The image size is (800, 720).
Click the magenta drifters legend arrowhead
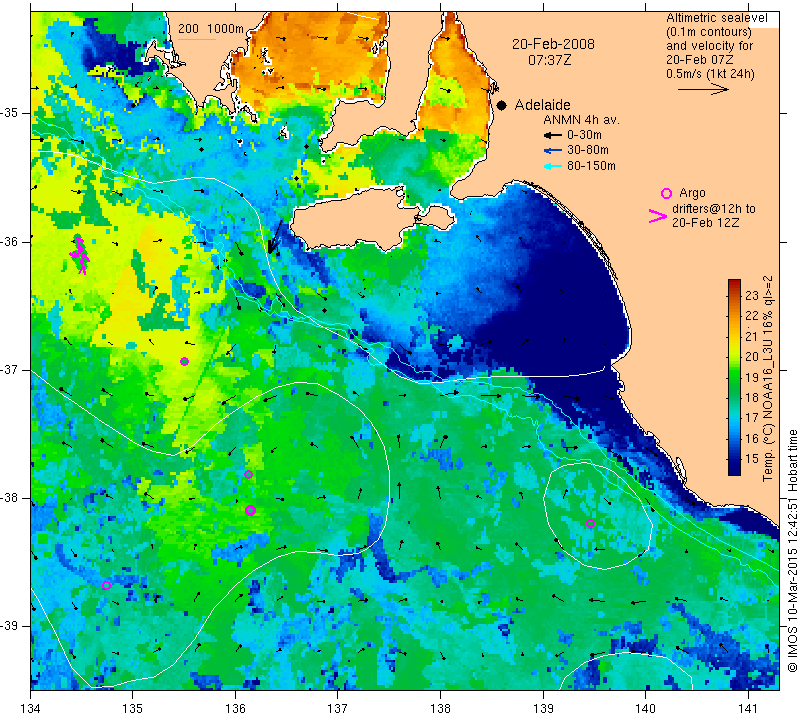(657, 216)
